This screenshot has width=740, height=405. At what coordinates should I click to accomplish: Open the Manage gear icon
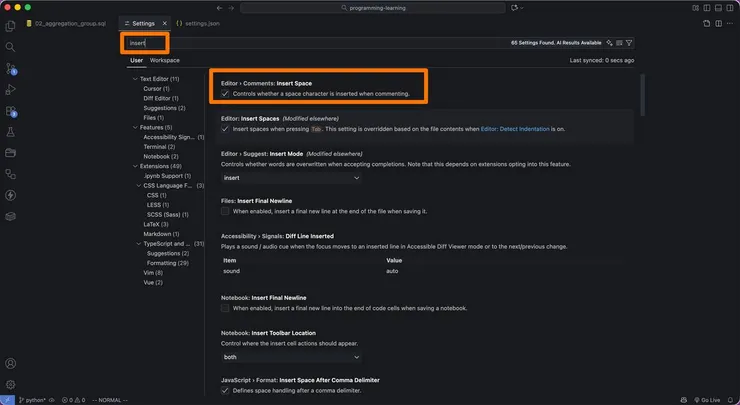(10, 385)
